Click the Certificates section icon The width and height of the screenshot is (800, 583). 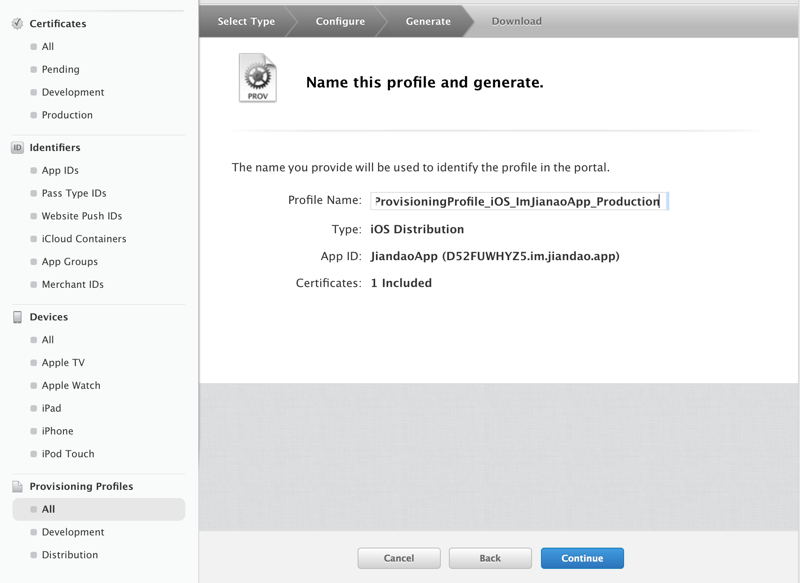17,23
